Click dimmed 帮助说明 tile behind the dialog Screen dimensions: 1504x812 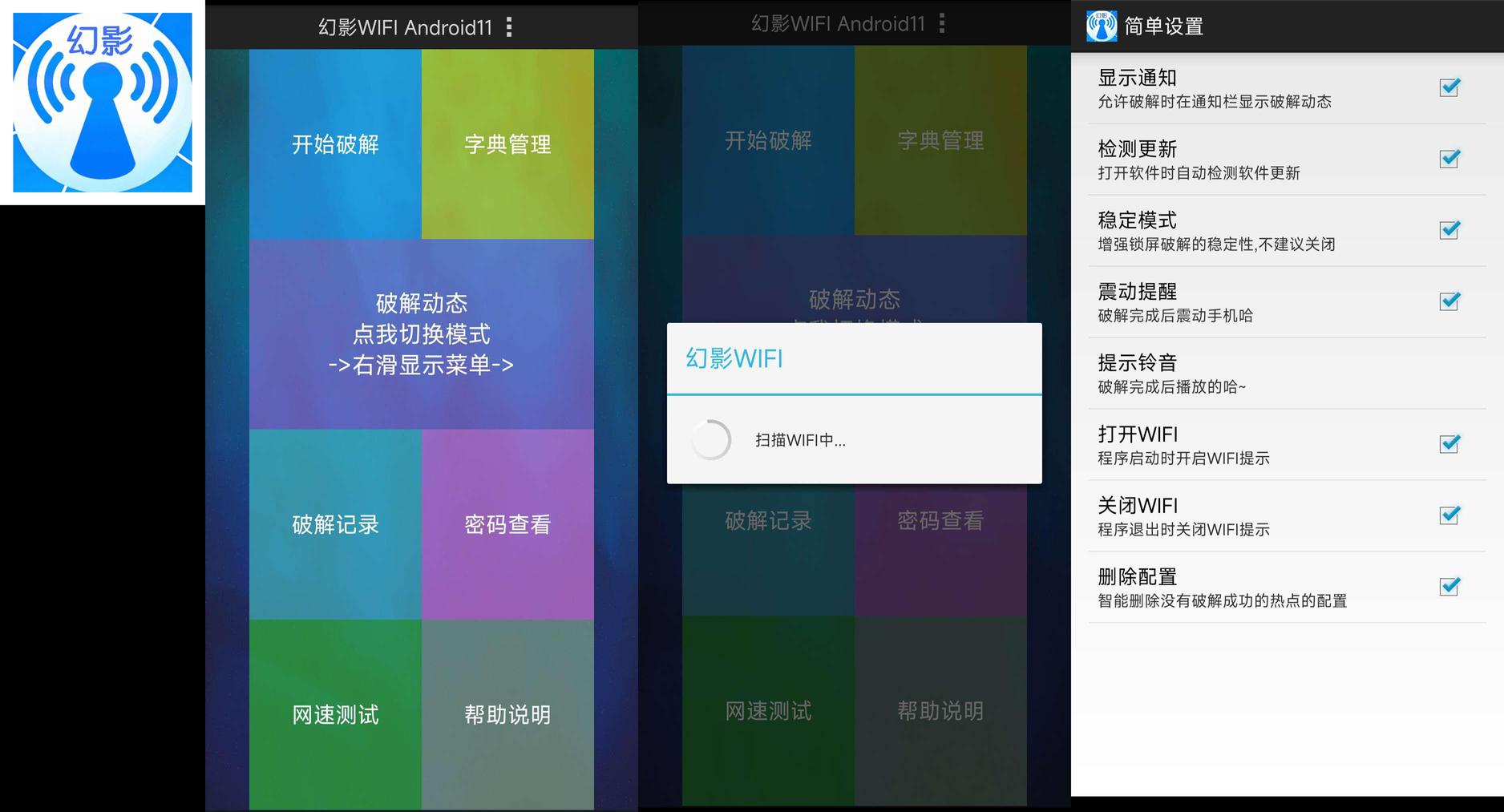tap(940, 711)
